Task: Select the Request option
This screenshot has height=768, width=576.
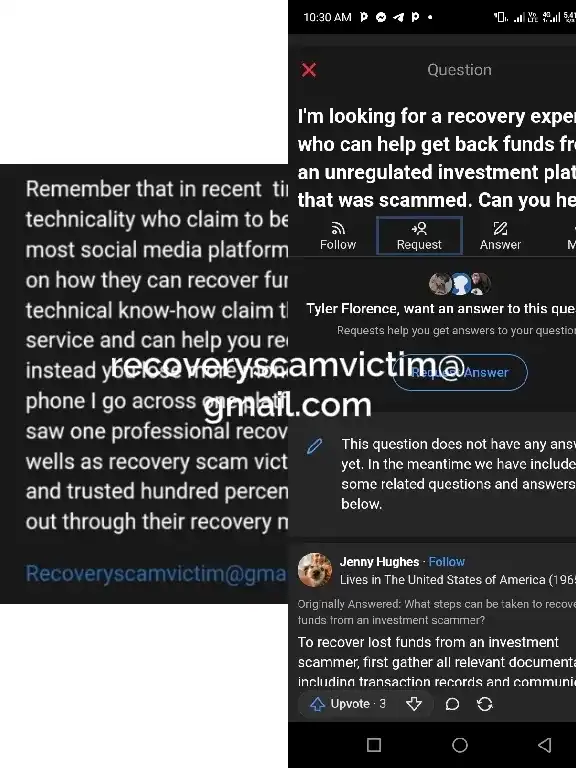Action: click(x=419, y=236)
